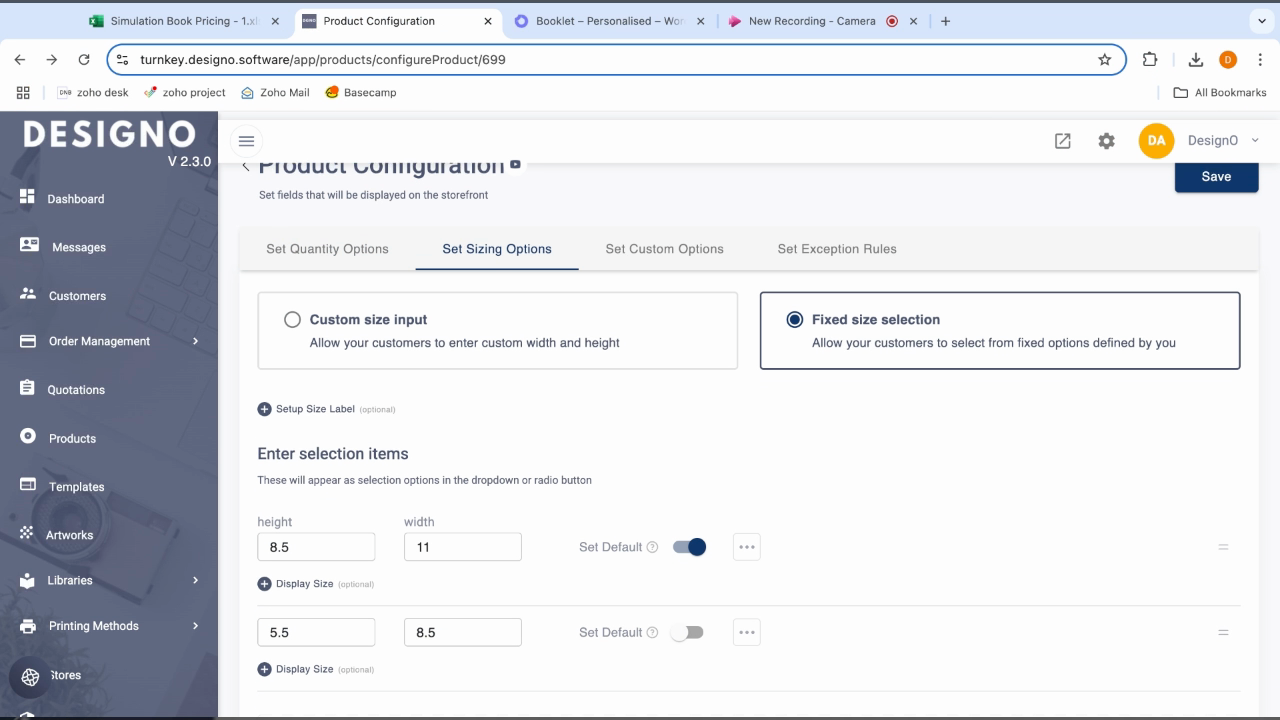Click drag handle of the 5.5 x 8.5 row
Image resolution: width=1280 pixels, height=720 pixels.
(x=1223, y=633)
